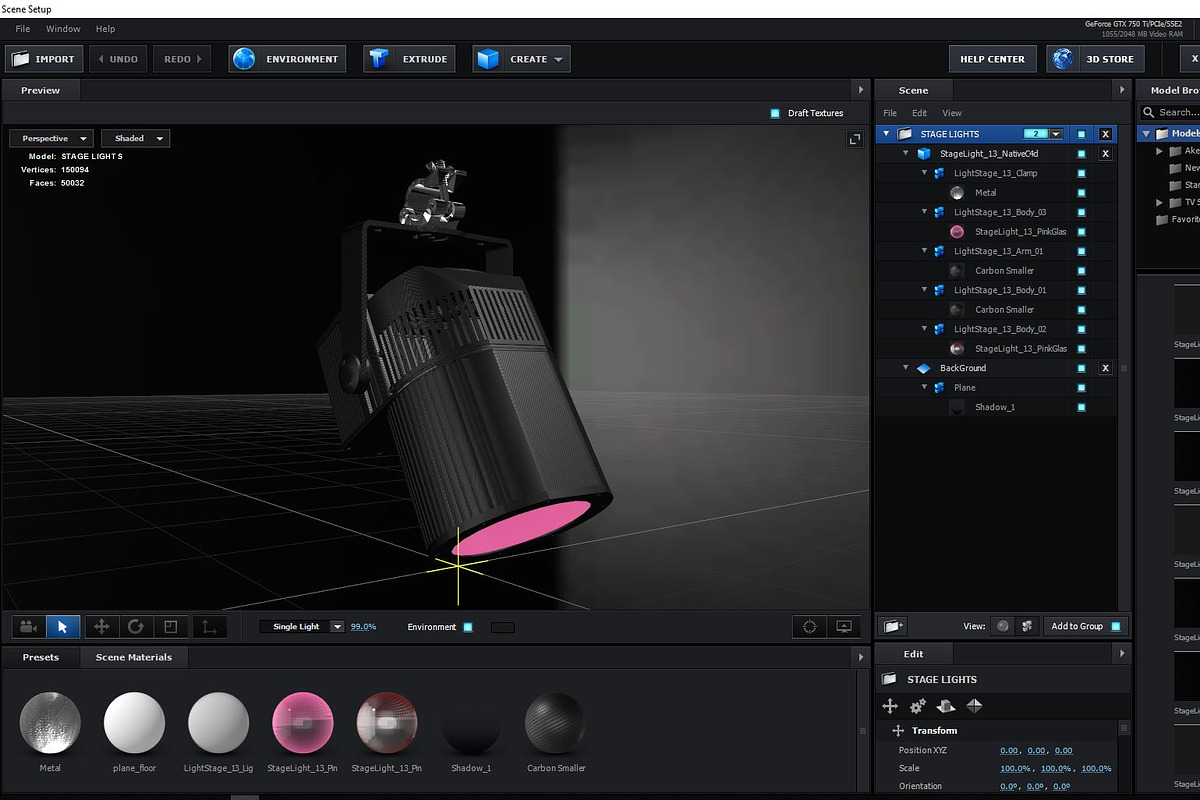Switch to the Presets tab
The image size is (1200, 800).
[41, 657]
